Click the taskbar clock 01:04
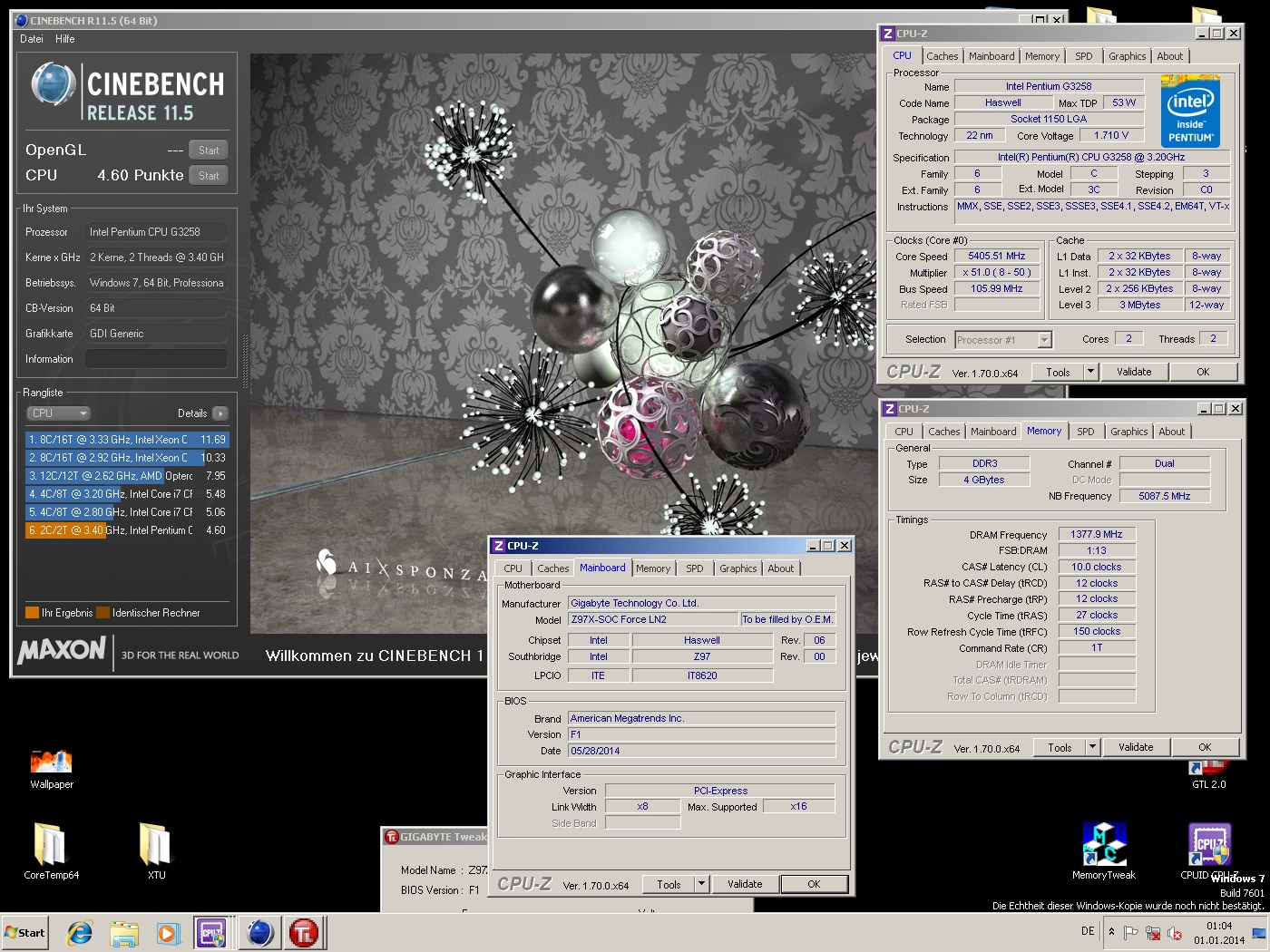 coord(1219,926)
